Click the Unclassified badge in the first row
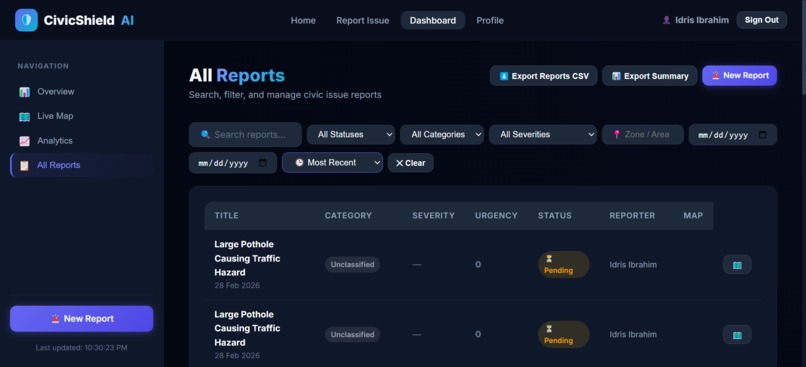 click(353, 265)
